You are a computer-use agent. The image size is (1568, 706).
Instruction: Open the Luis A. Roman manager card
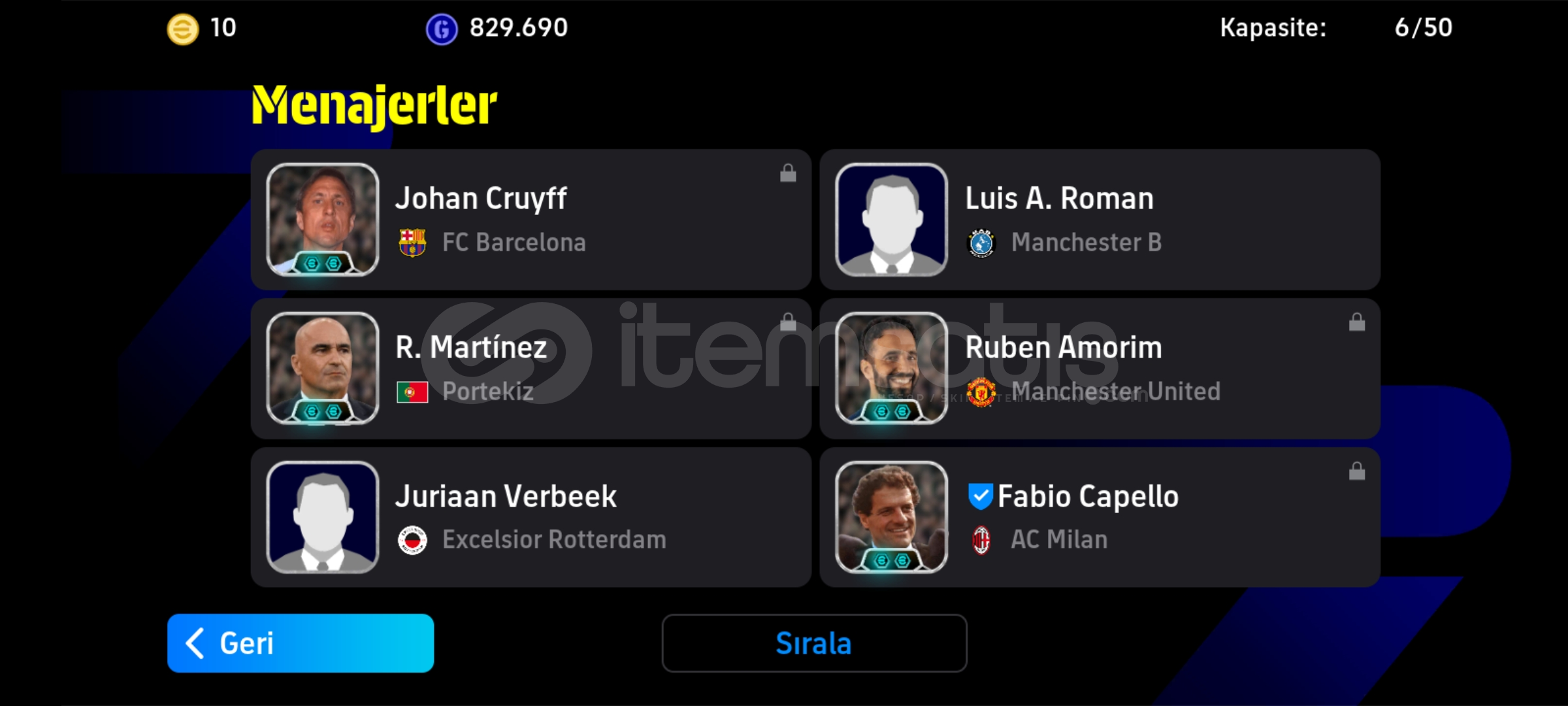(x=1100, y=220)
